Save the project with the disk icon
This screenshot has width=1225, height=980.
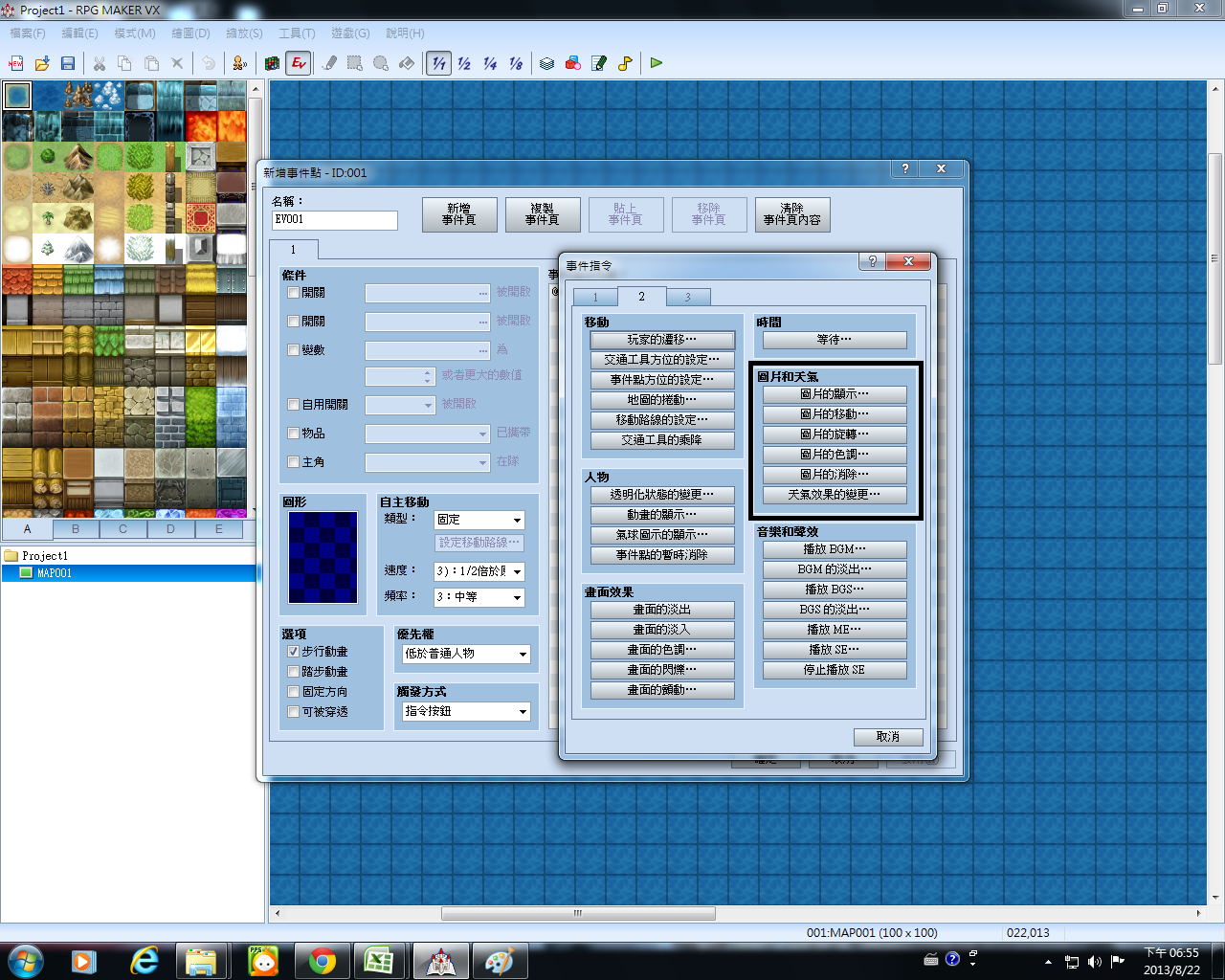(x=68, y=63)
